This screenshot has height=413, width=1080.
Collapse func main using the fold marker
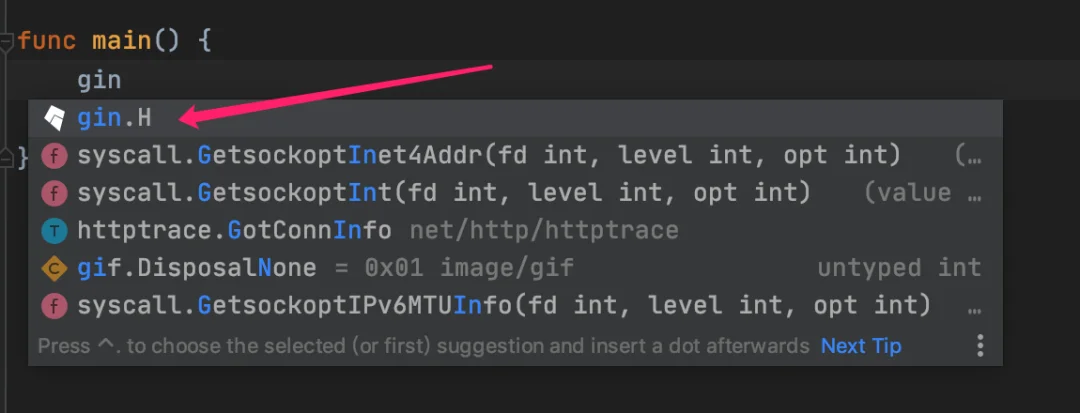coord(6,43)
